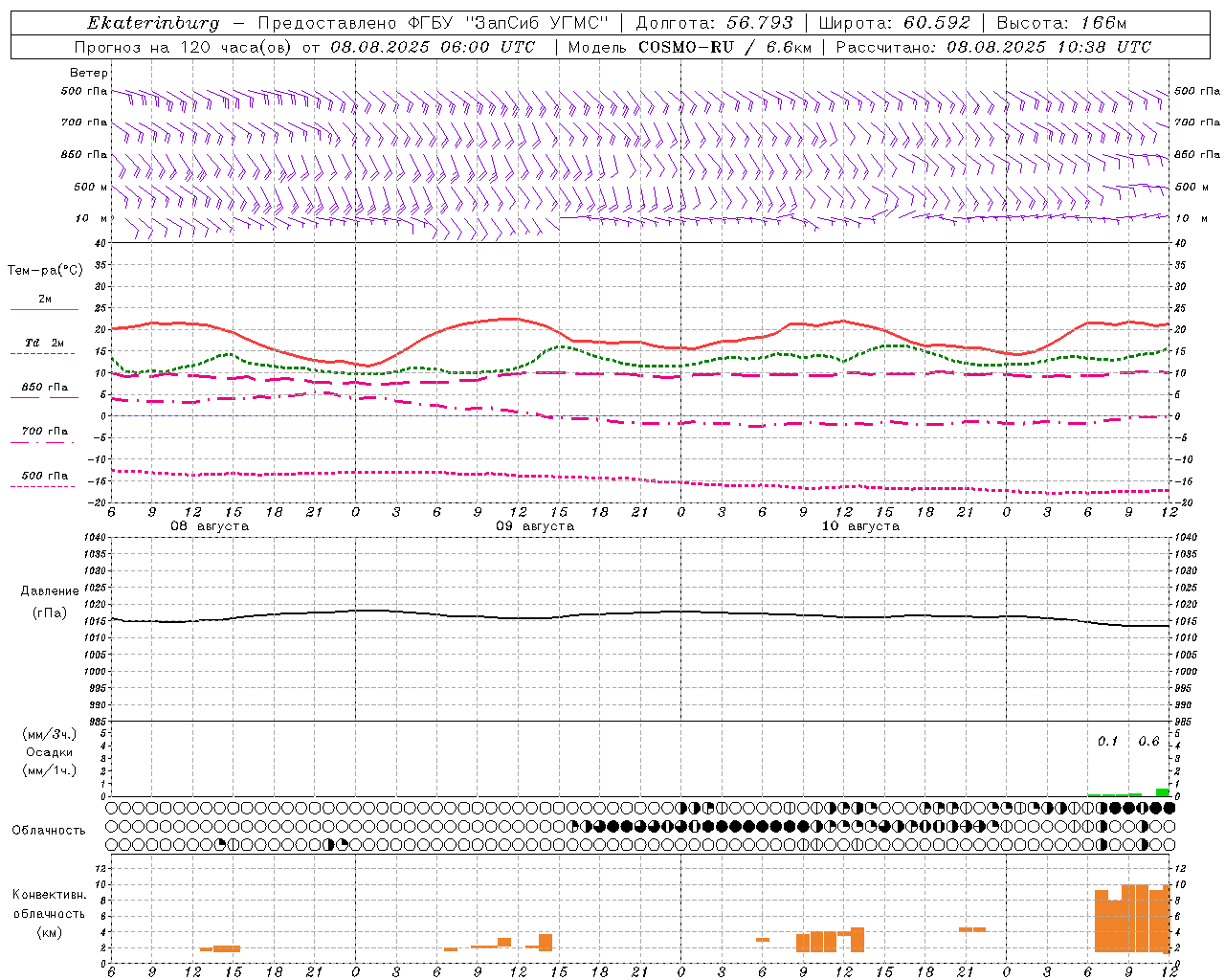Click the "Конвективн." convective cloud label

50,895
